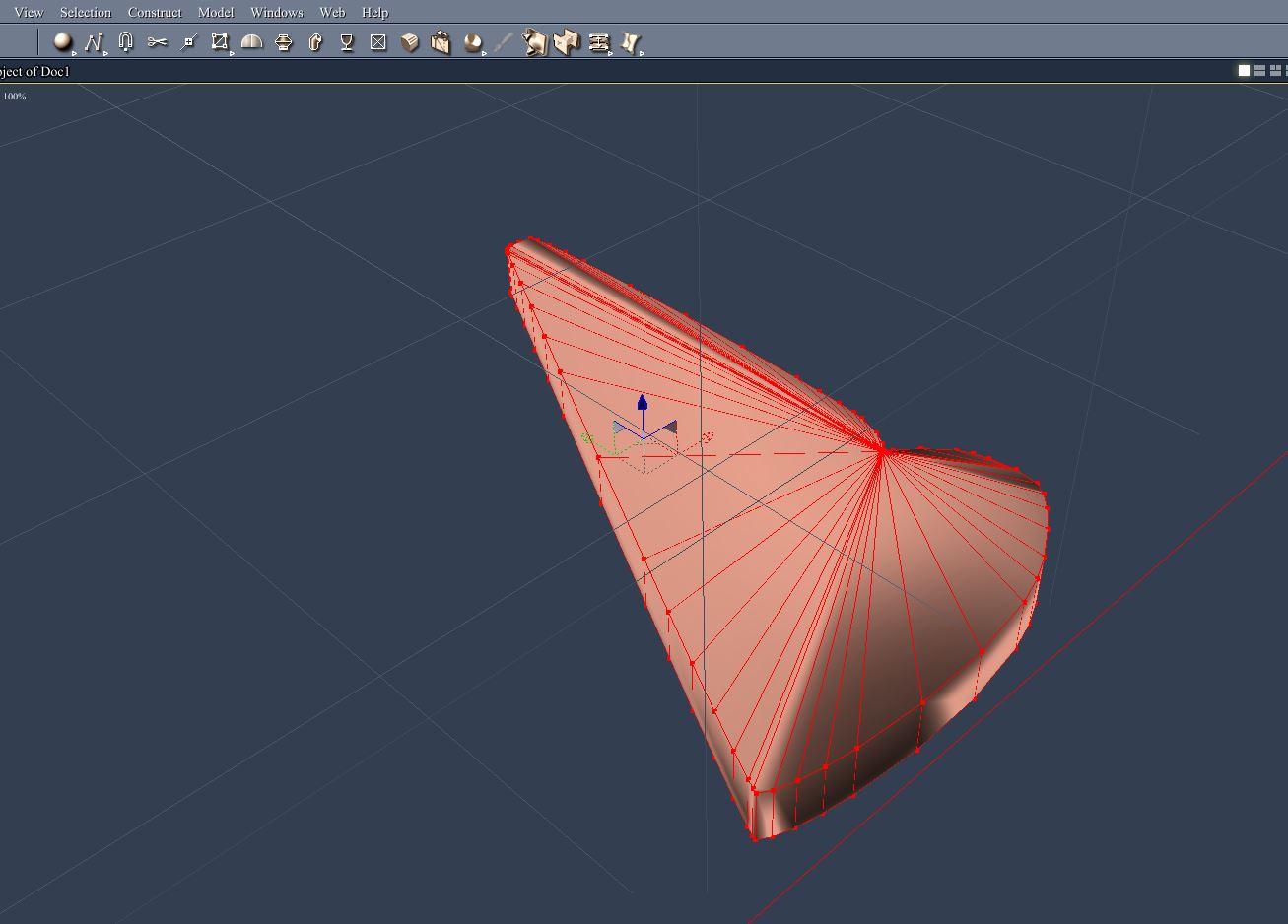Click the notched block shape tool icon
The image size is (1288, 924).
click(x=567, y=42)
